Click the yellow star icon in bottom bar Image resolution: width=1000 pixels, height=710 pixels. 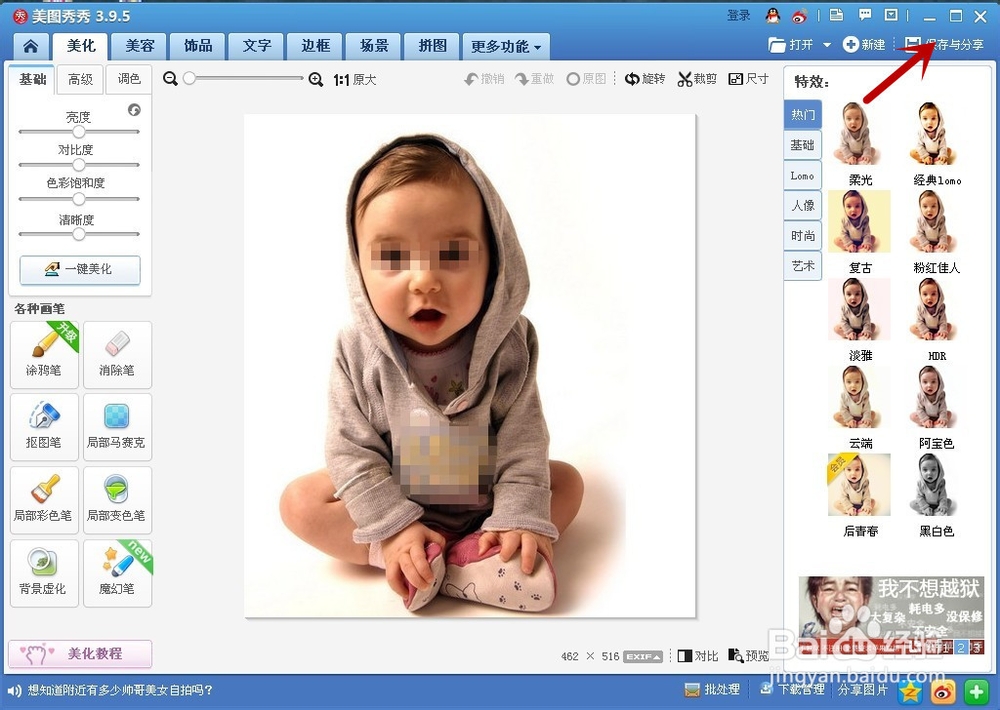910,691
